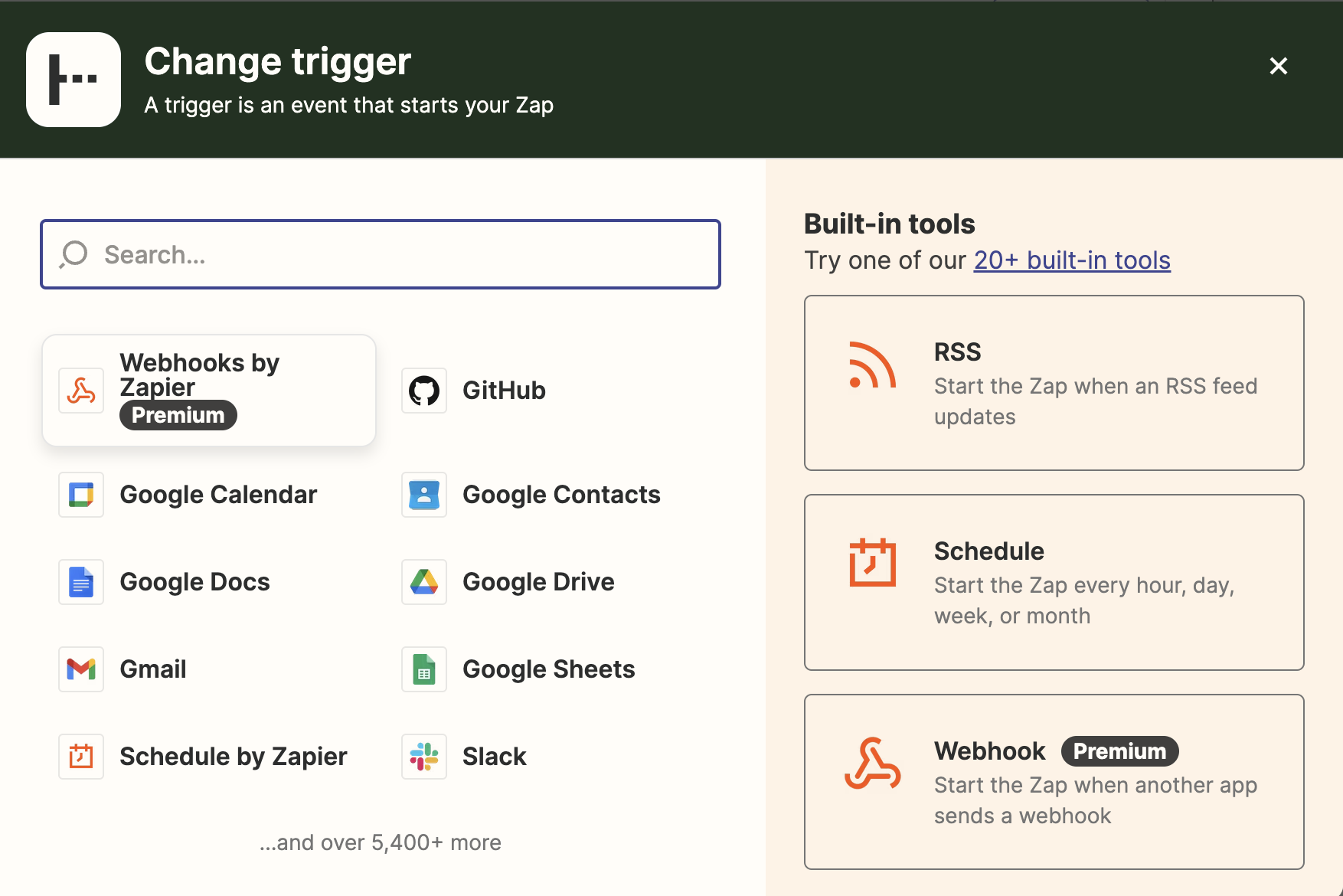Click the Schedule calendar icon in built-in tools

(x=872, y=563)
